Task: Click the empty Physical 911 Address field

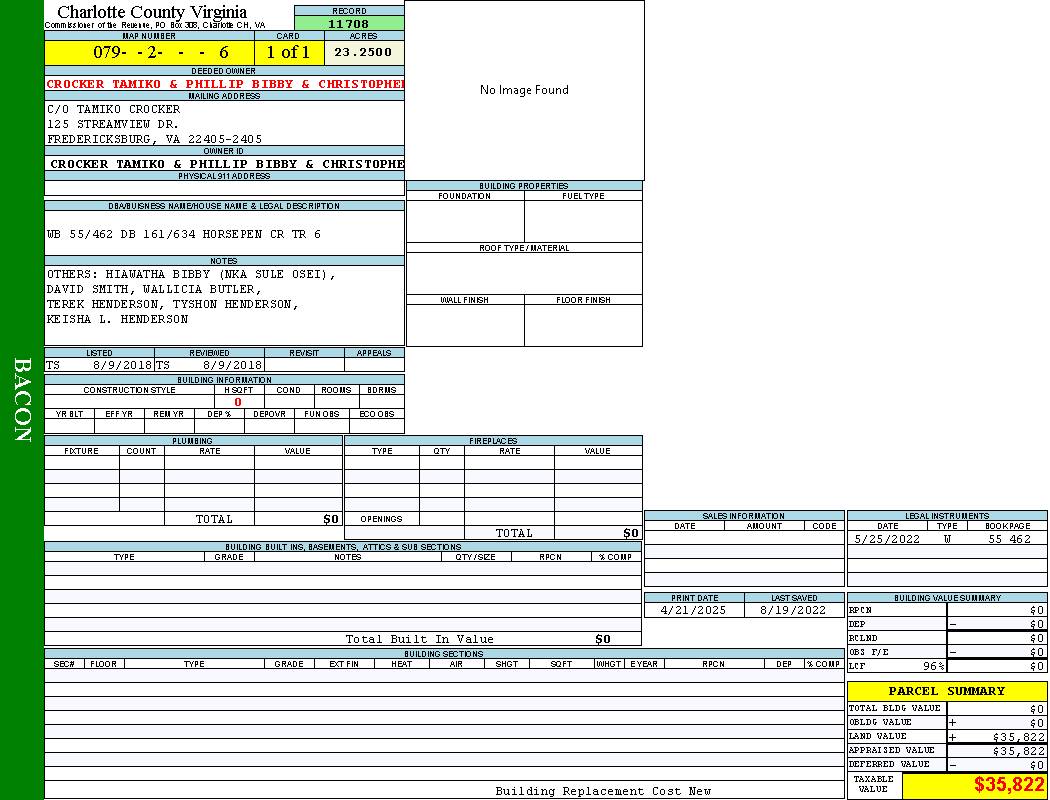Action: click(x=224, y=188)
